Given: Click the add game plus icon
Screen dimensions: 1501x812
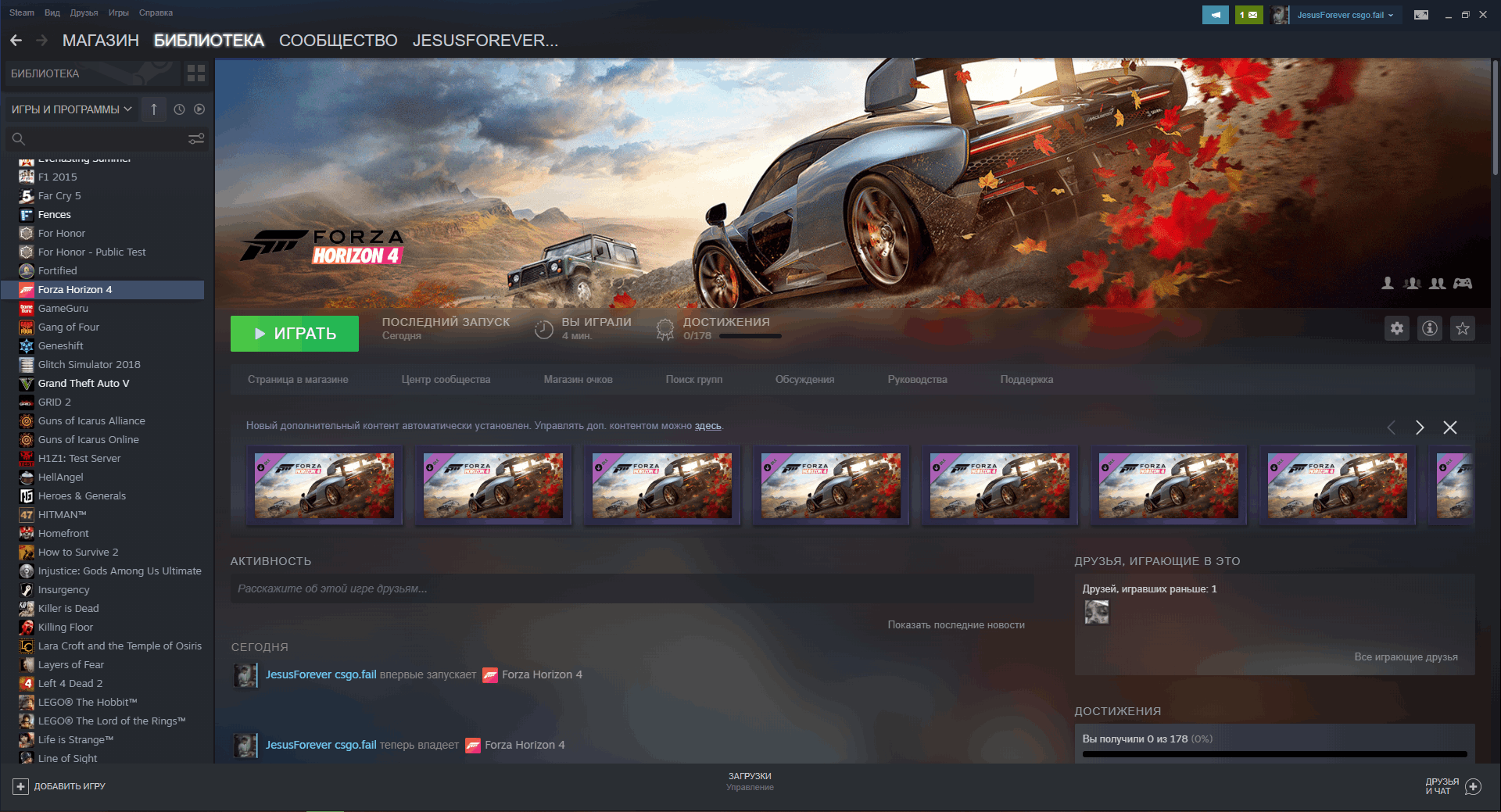Looking at the screenshot, I should pos(21,786).
